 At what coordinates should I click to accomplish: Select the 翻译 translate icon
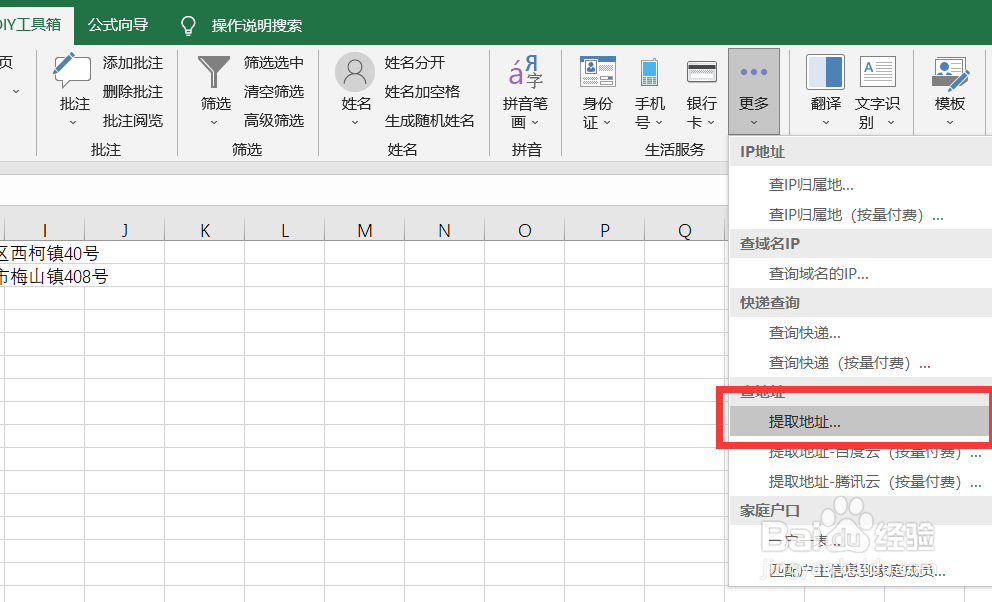(x=825, y=72)
